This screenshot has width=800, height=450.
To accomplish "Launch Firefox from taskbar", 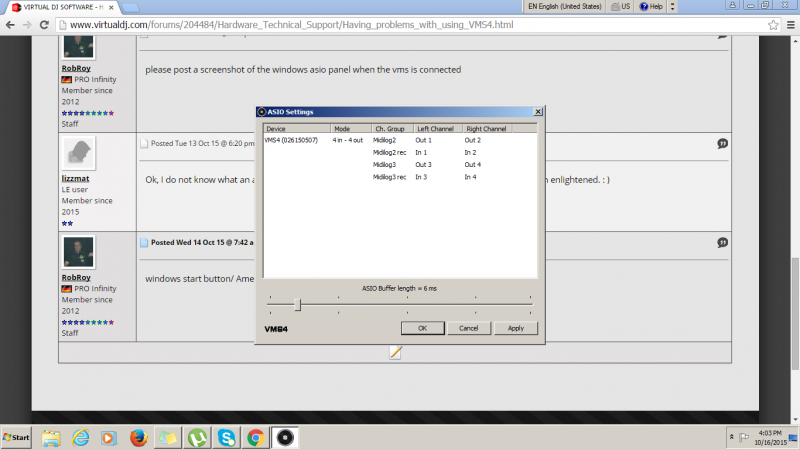I will [138, 438].
